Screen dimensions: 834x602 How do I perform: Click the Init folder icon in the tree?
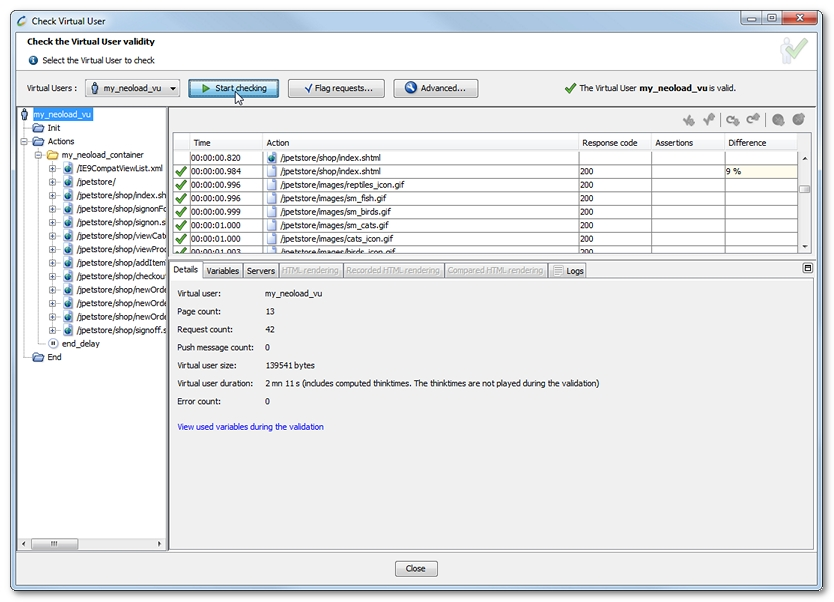point(38,128)
